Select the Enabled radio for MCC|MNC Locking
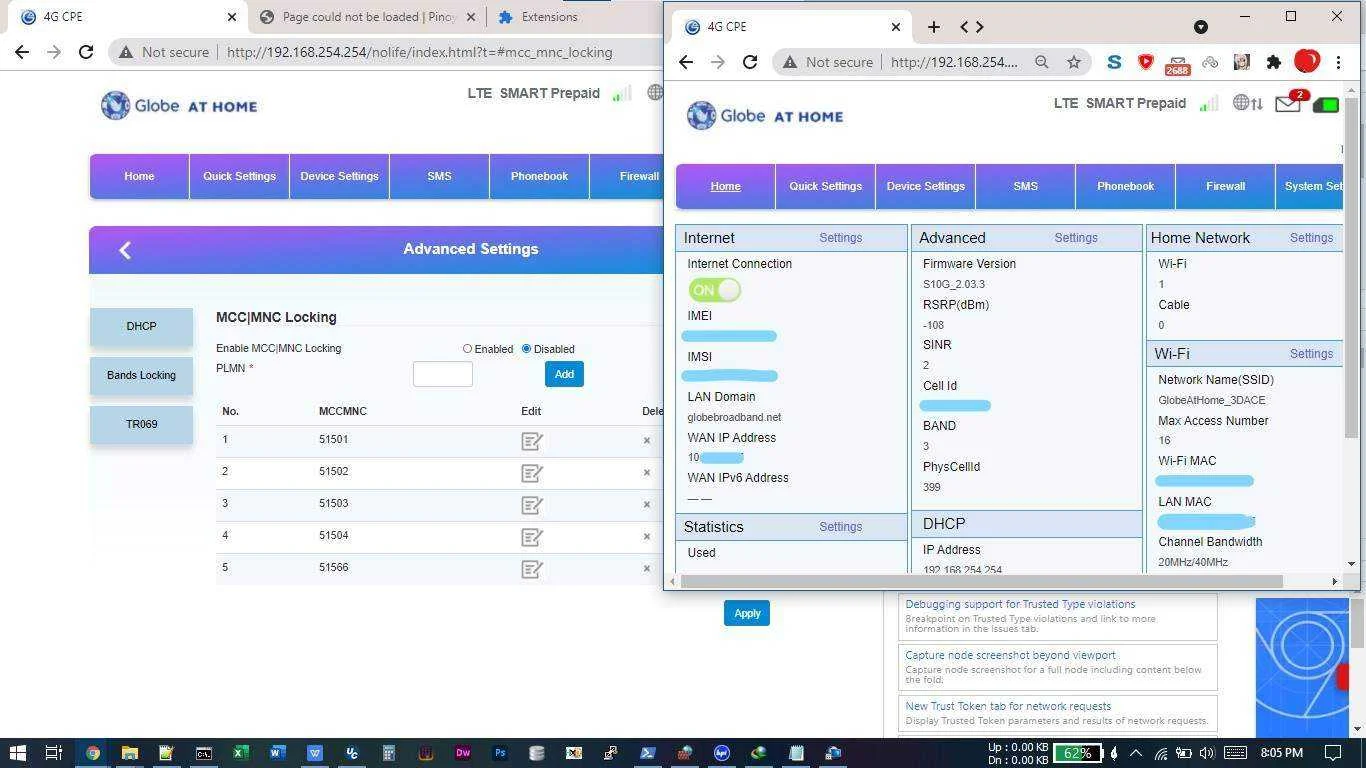The image size is (1366, 768). (x=467, y=349)
